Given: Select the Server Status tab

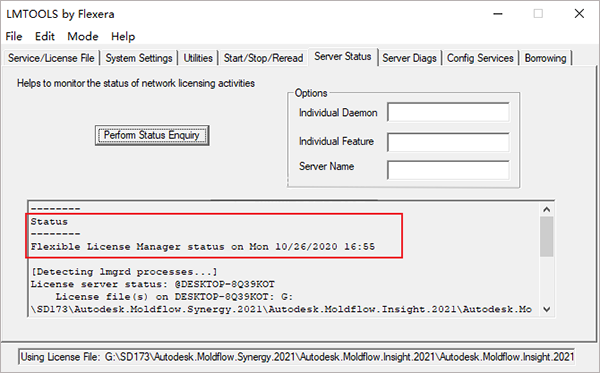Looking at the screenshot, I should pyautogui.click(x=342, y=57).
